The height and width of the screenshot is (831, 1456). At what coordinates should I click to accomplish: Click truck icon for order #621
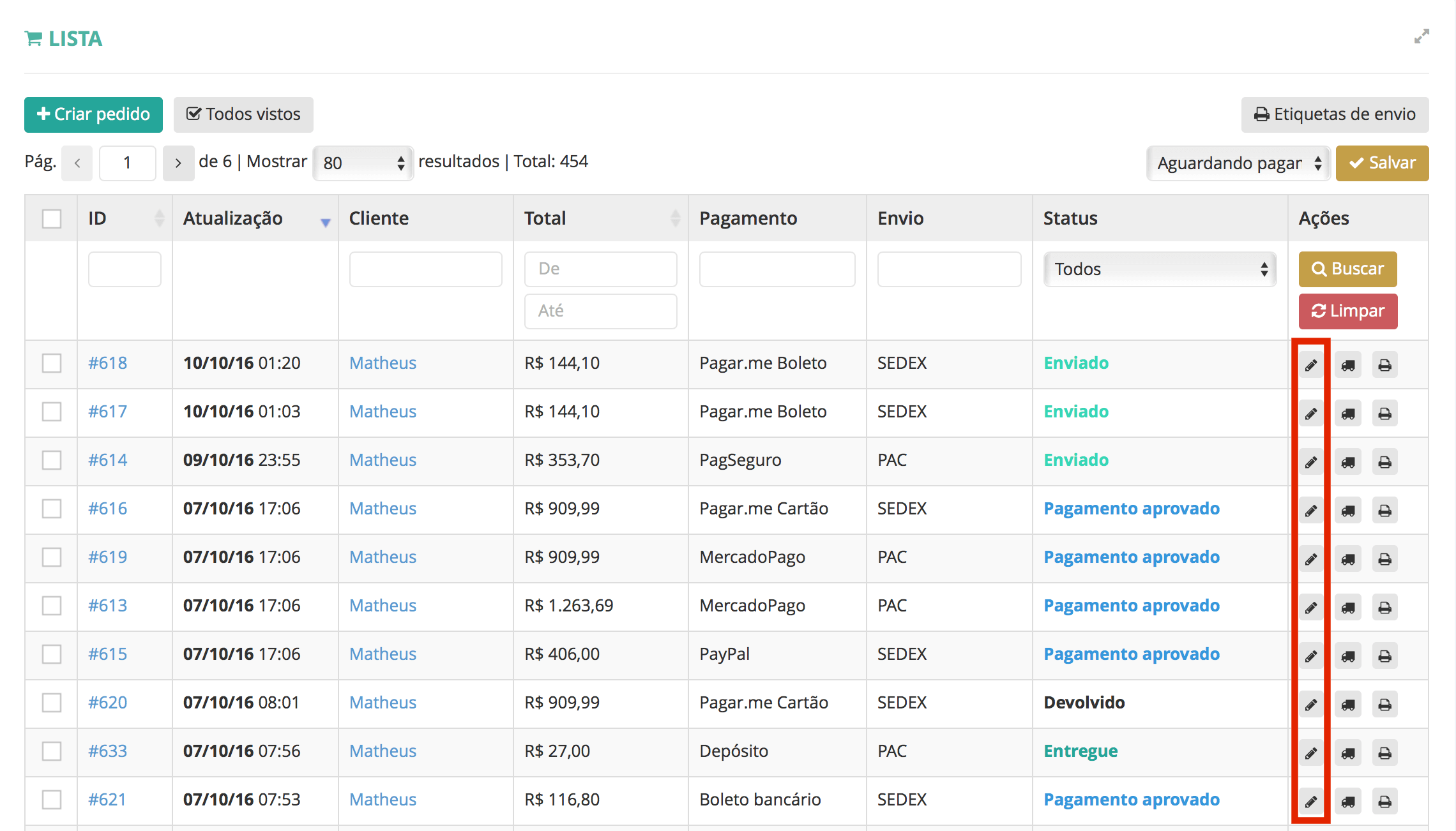click(x=1348, y=802)
